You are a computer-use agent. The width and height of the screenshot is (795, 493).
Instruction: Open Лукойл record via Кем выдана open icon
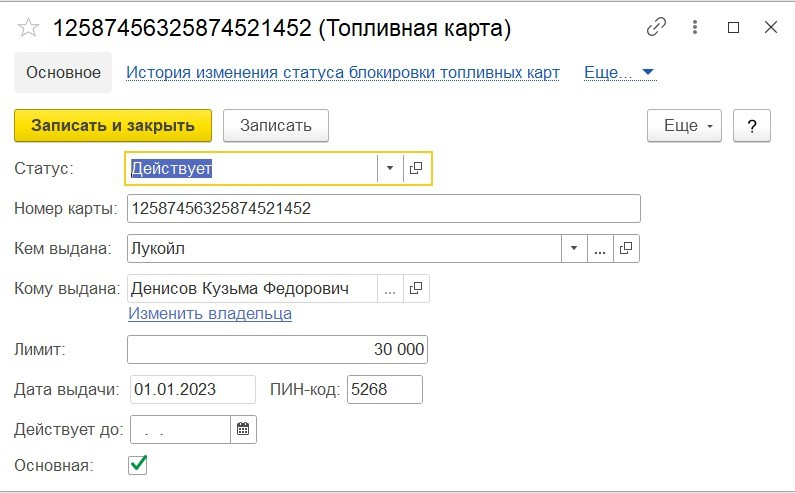click(x=626, y=248)
